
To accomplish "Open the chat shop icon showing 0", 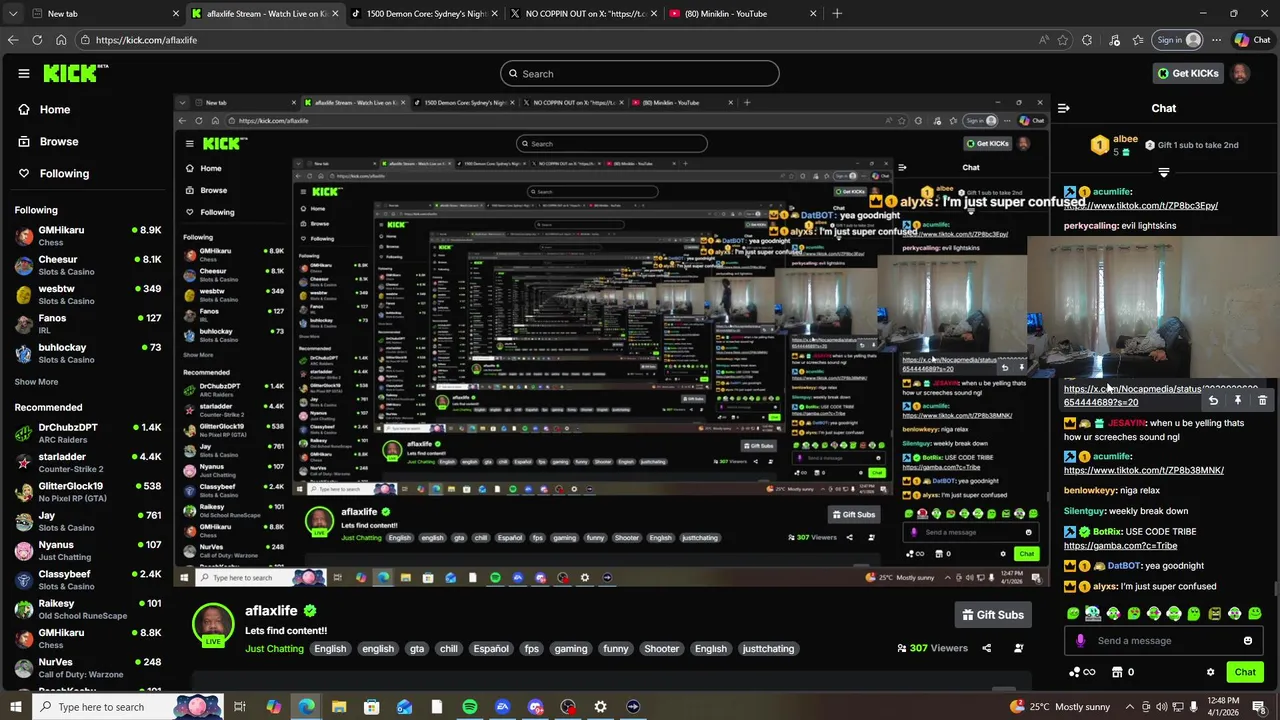I will point(1123,672).
